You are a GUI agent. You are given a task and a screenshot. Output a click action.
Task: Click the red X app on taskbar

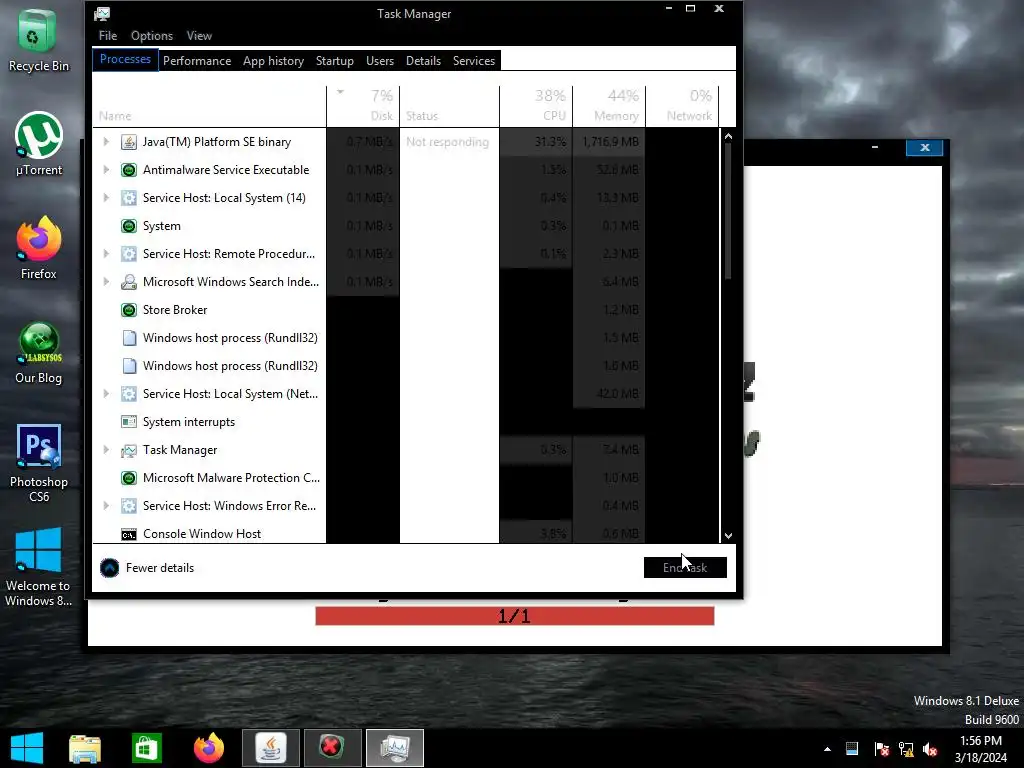coord(332,748)
